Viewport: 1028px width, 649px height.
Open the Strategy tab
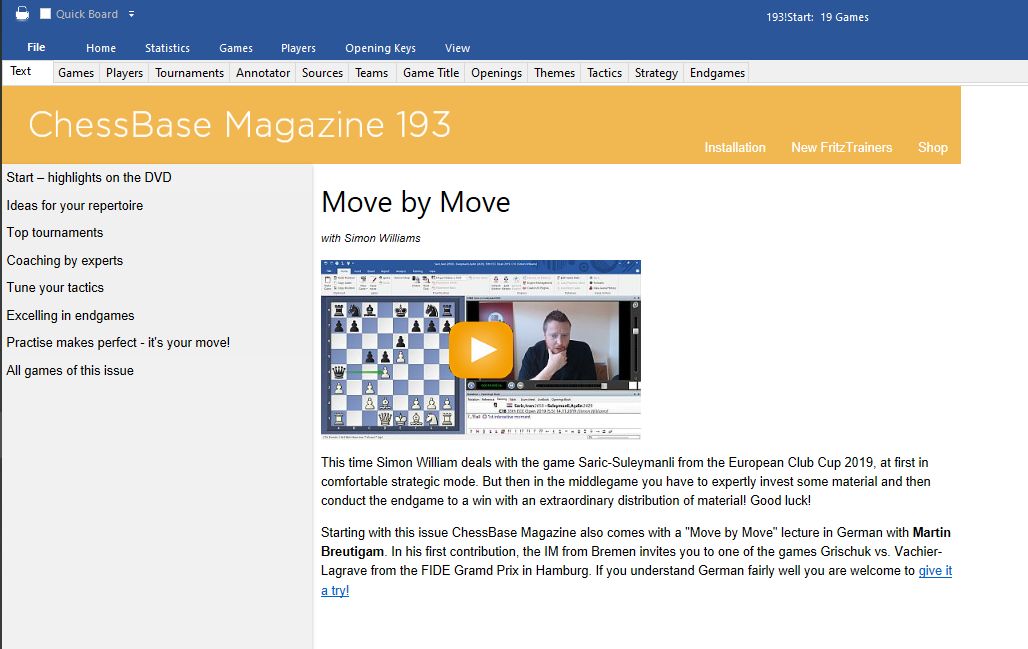coord(656,73)
